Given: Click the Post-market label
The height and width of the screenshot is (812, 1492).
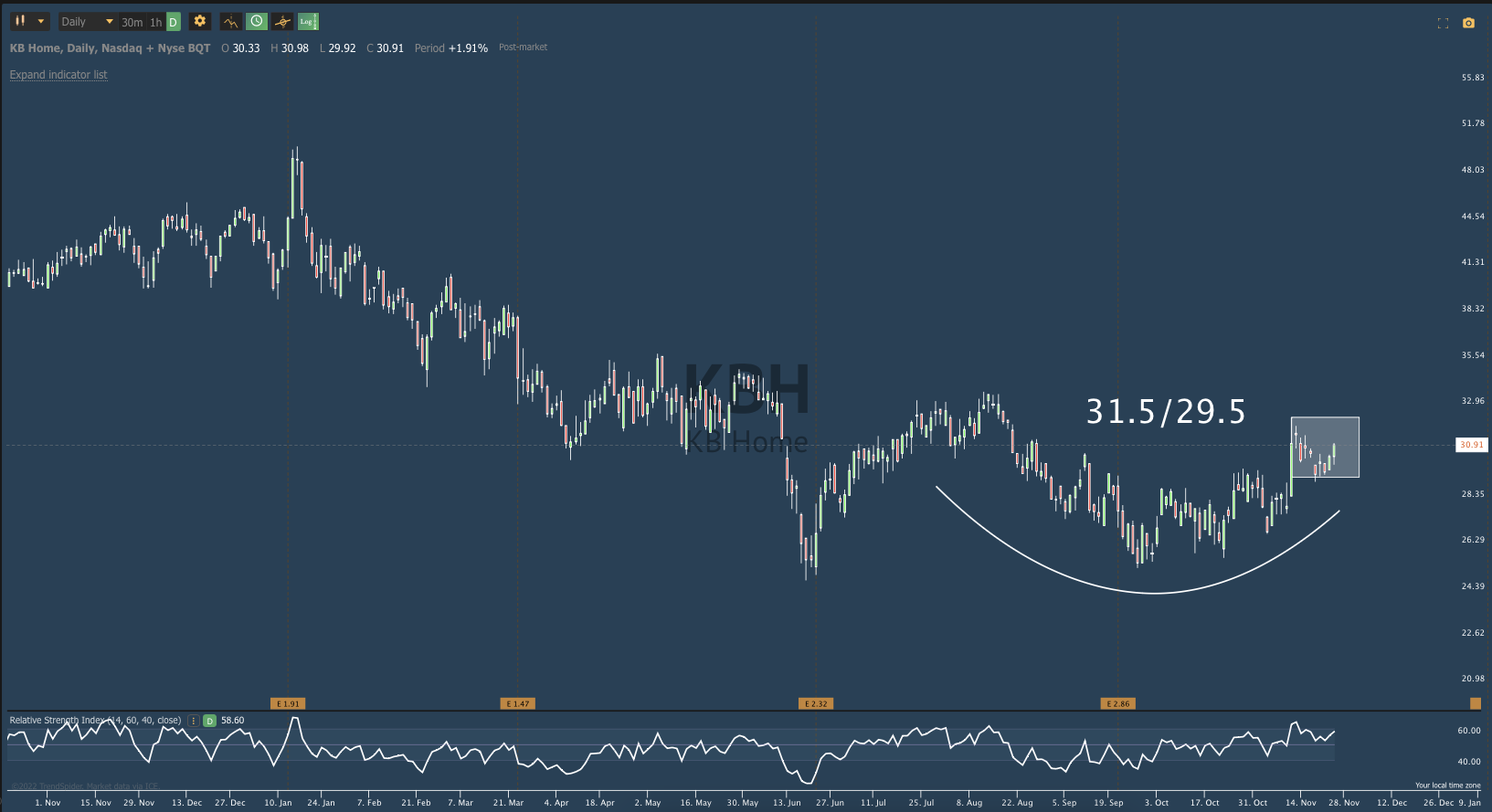Looking at the screenshot, I should [x=523, y=47].
